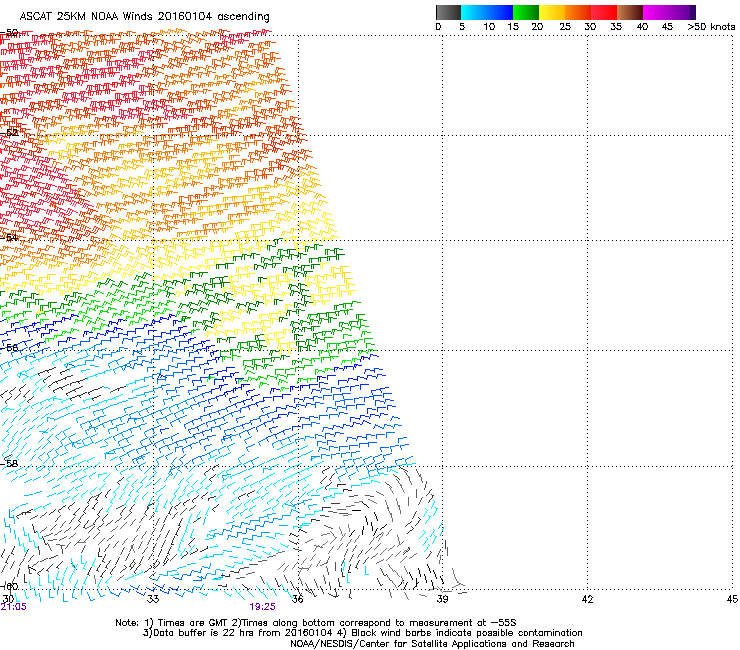The width and height of the screenshot is (740, 650).
Task: Click the '-52' latitude axis label
Action: point(9,133)
